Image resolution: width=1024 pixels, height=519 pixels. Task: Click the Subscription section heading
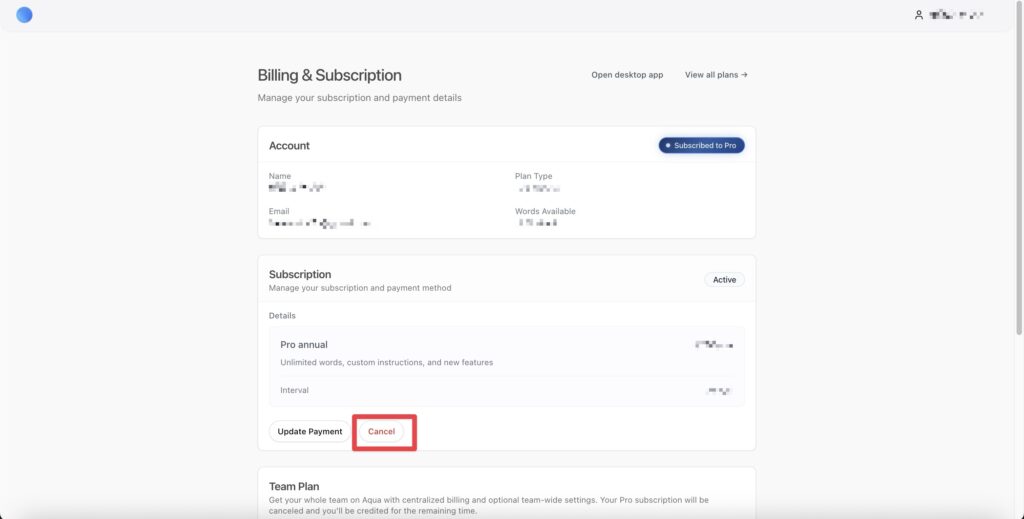[300, 274]
